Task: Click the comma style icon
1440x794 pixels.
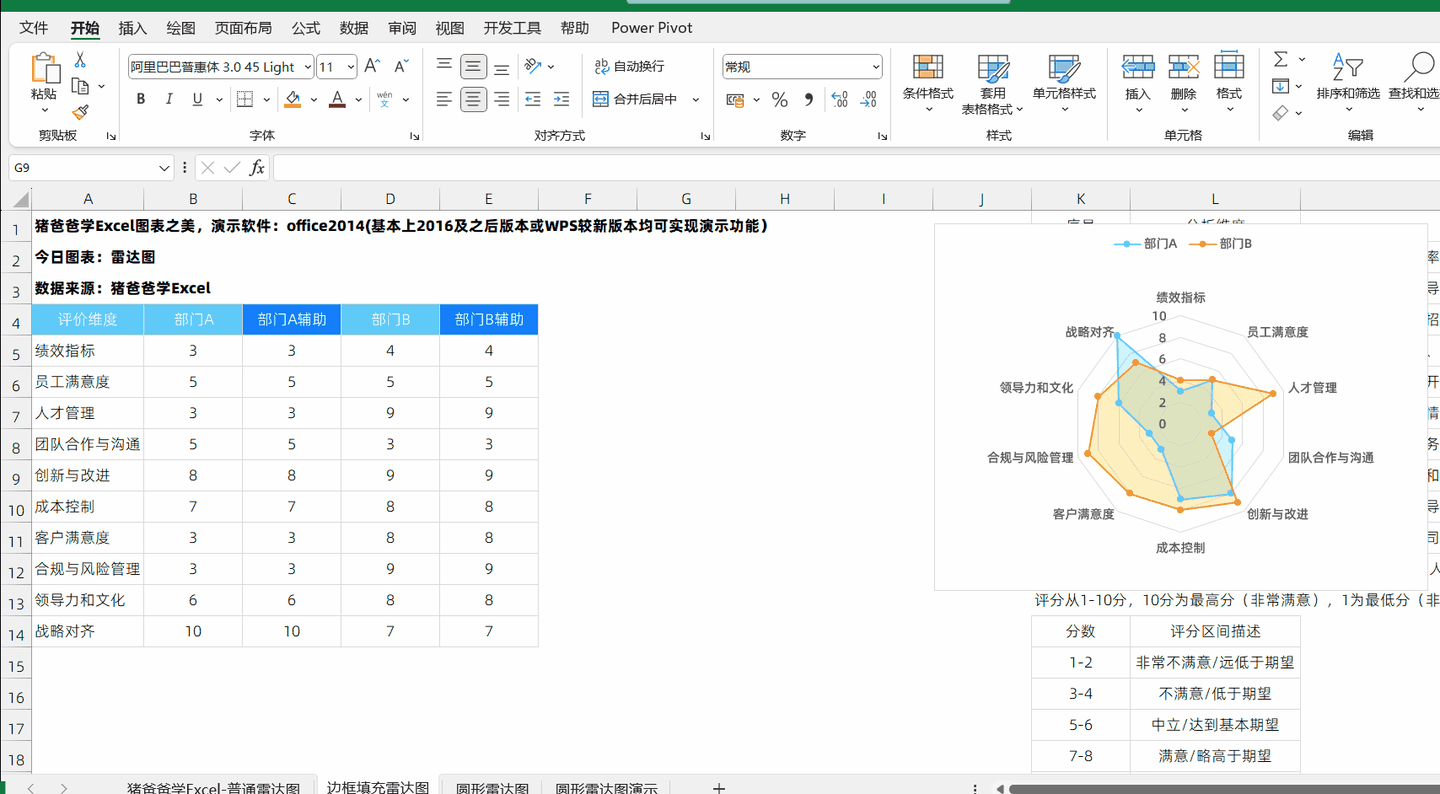Action: click(x=809, y=99)
